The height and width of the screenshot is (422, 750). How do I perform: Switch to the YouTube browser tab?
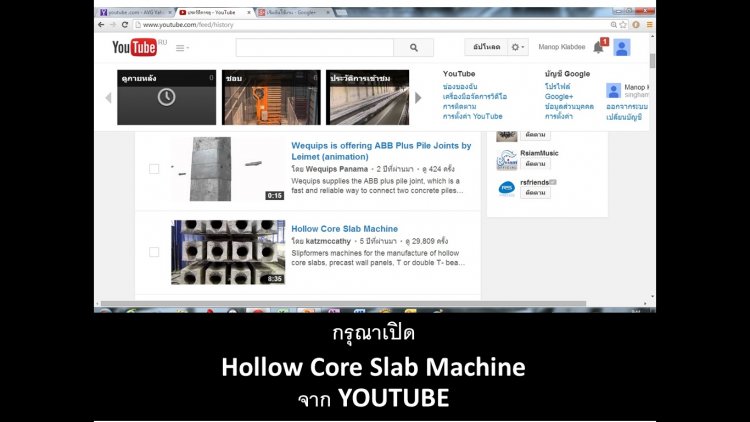tap(214, 12)
